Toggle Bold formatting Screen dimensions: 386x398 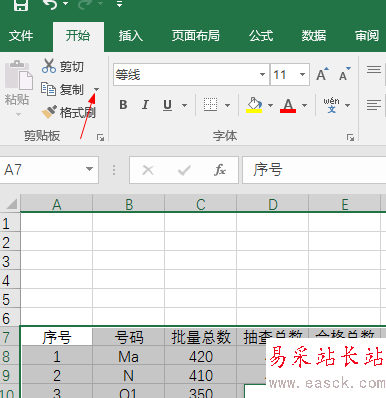(123, 105)
